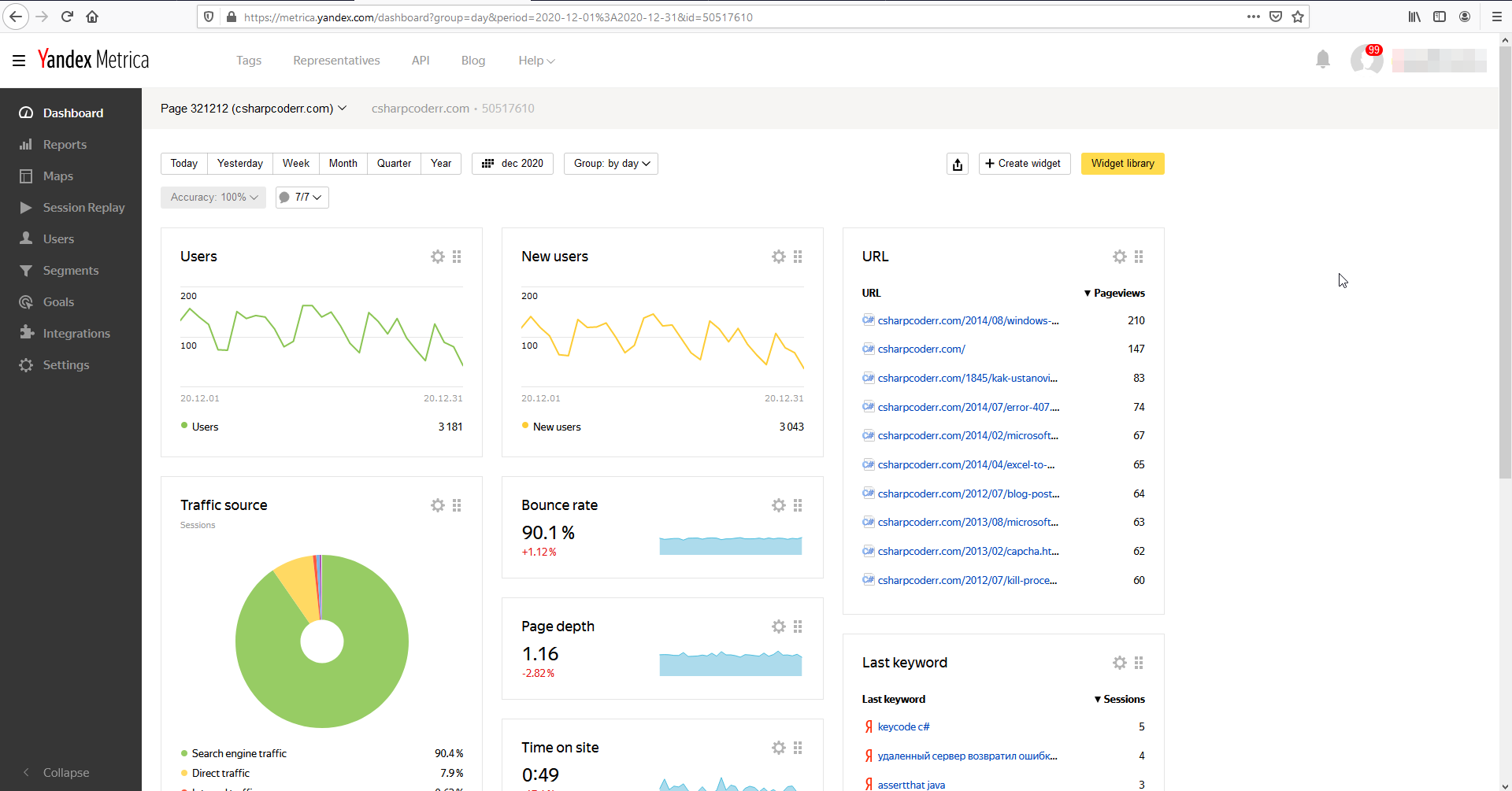Viewport: 1512px width, 791px height.
Task: Reload the page with refresh icon
Action: pyautogui.click(x=68, y=17)
